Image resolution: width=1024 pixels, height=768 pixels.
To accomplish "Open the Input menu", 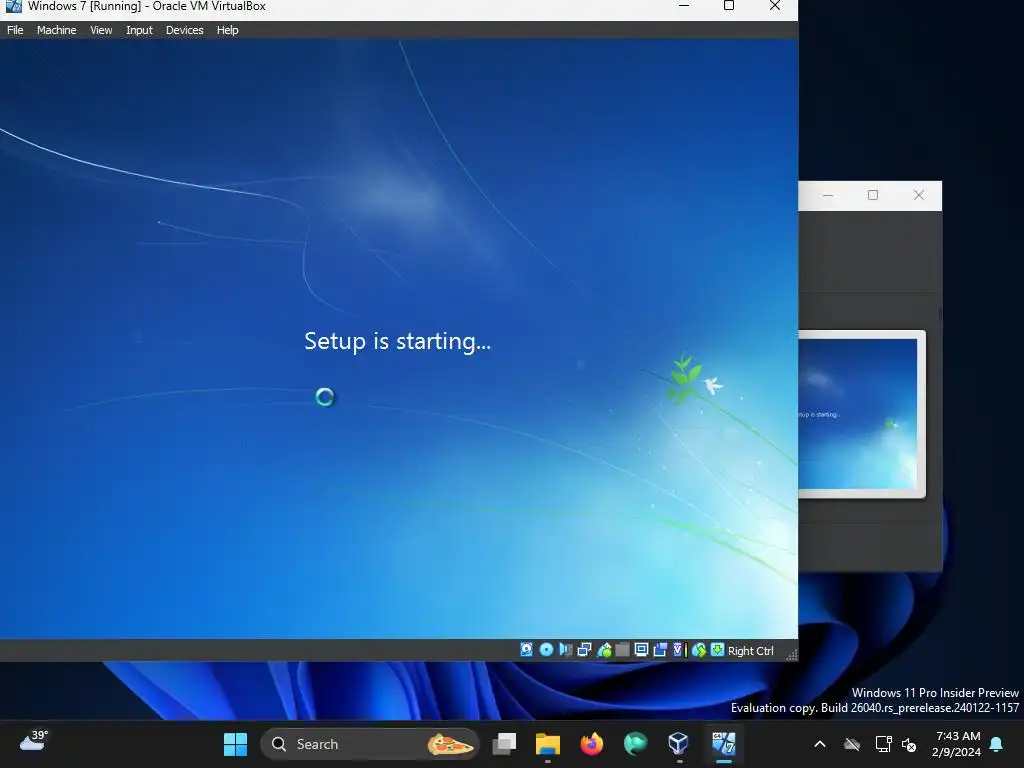I will (x=139, y=30).
